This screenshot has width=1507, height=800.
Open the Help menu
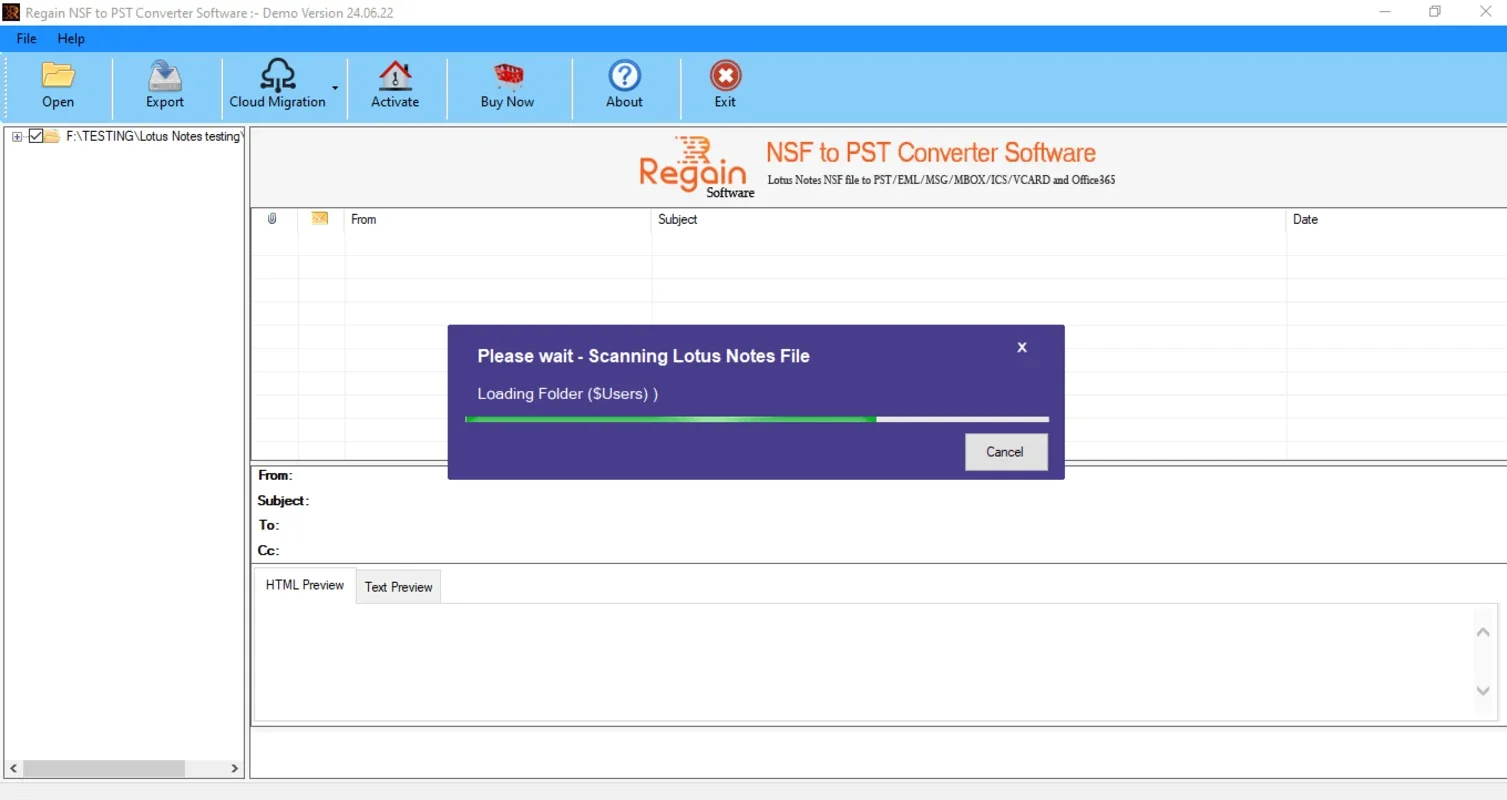pos(71,39)
